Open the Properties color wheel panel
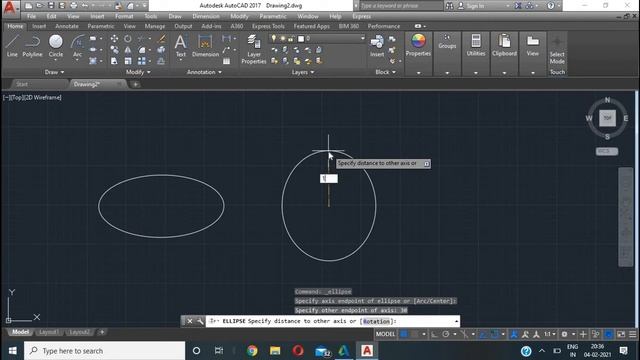 [418, 45]
